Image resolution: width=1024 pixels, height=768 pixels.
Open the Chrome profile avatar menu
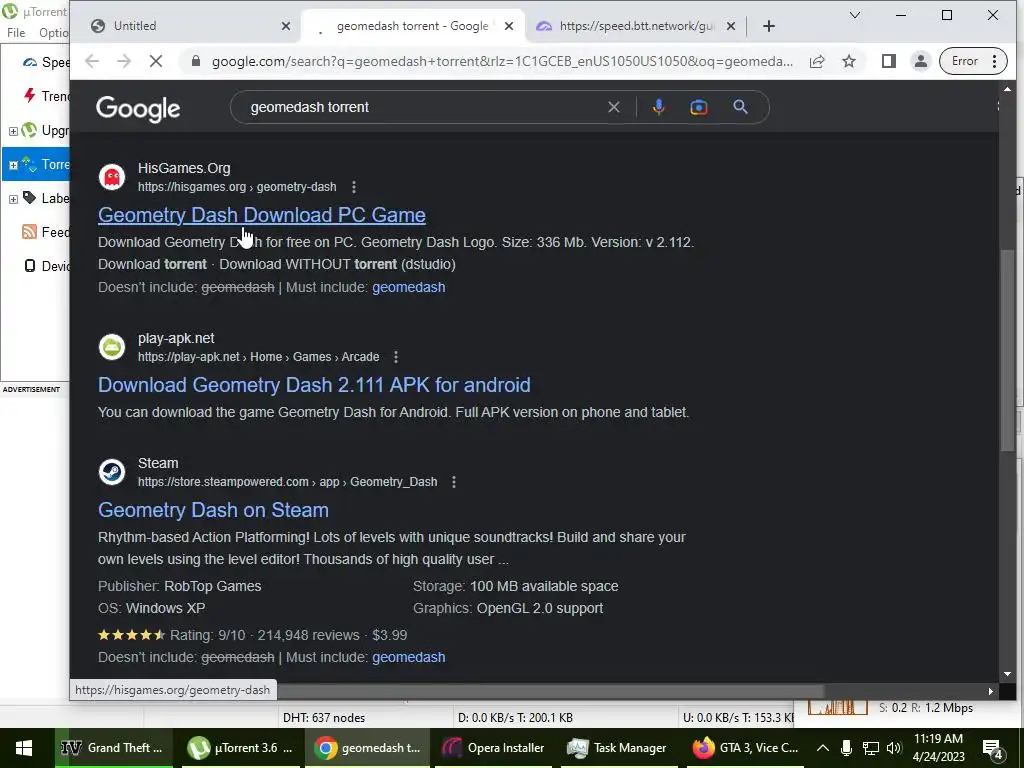pos(920,61)
